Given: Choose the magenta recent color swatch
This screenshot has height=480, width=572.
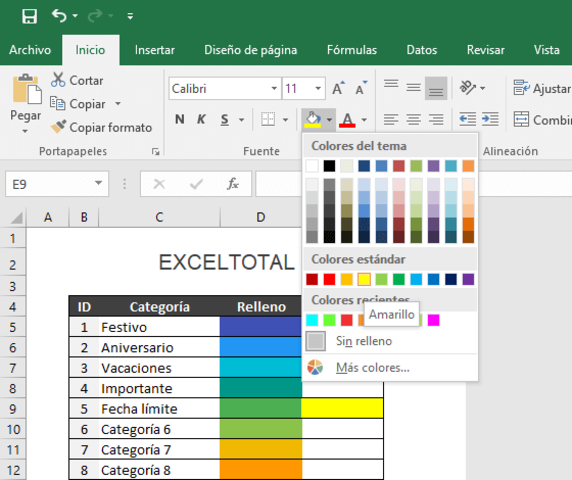Looking at the screenshot, I should click(x=433, y=320).
